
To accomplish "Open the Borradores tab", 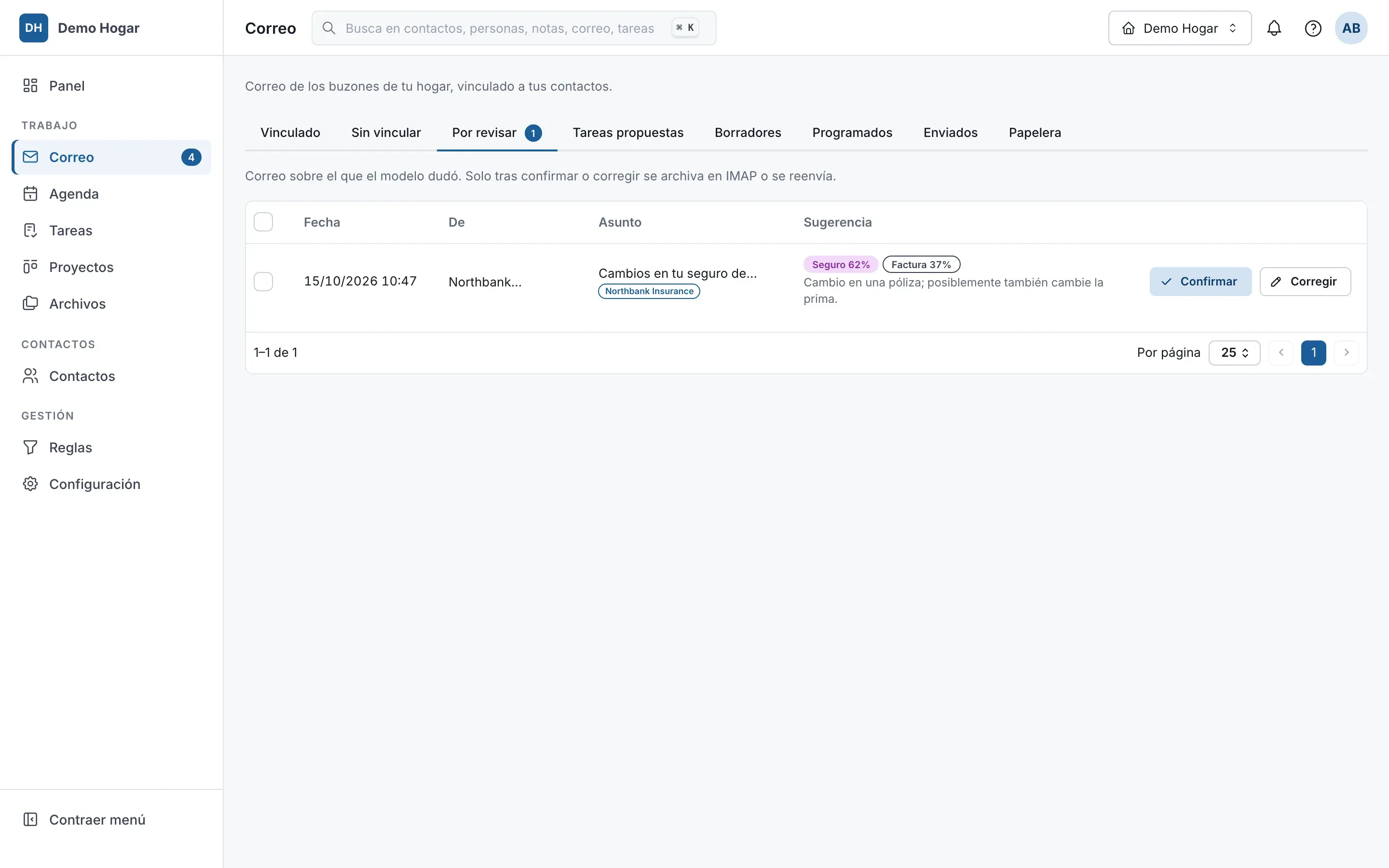I will click(748, 133).
